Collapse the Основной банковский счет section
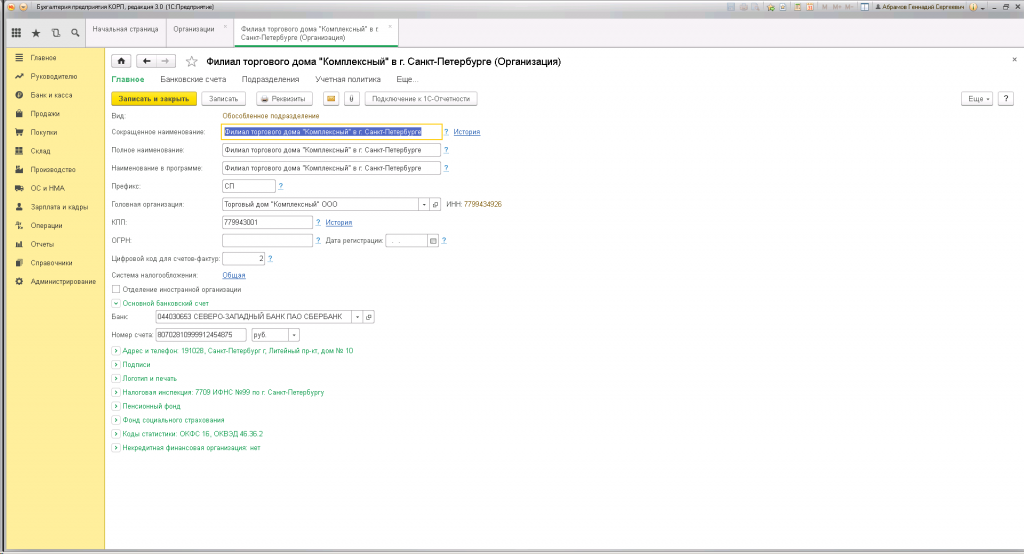 tap(117, 302)
